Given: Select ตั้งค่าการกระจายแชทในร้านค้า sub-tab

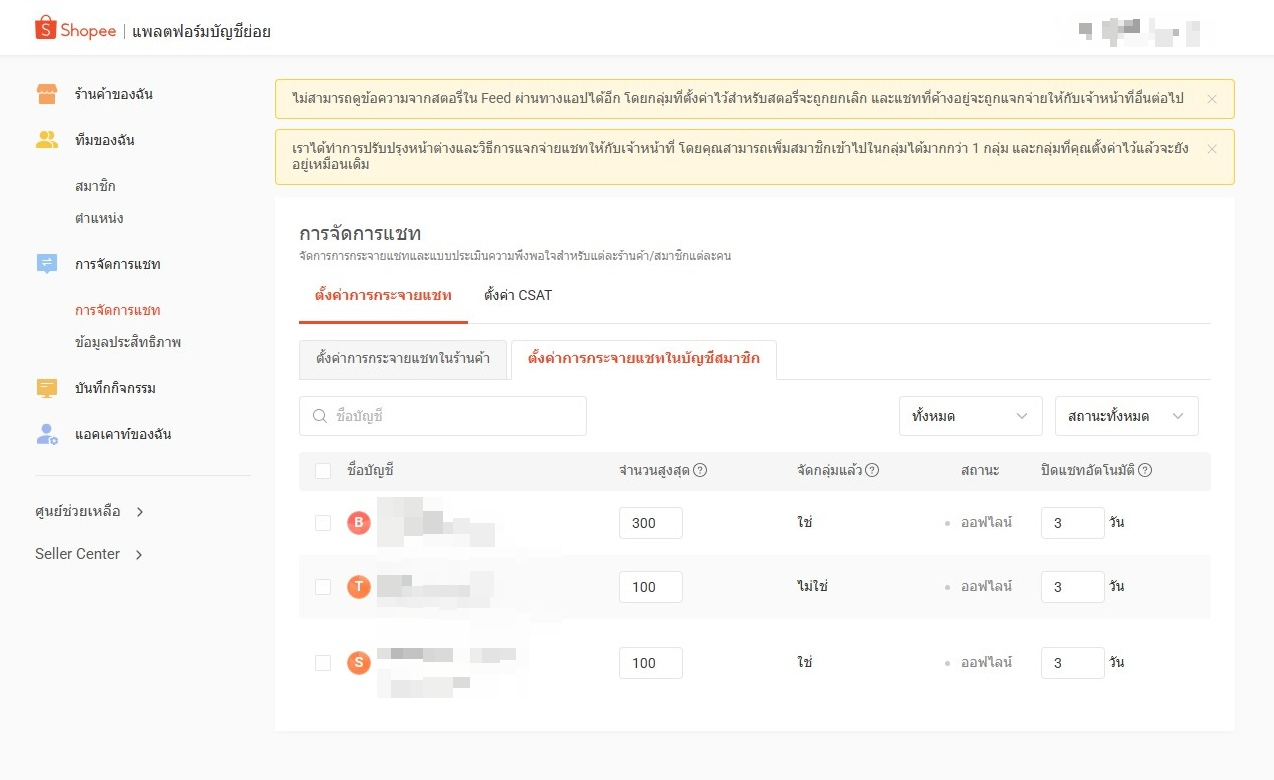Looking at the screenshot, I should click(403, 360).
